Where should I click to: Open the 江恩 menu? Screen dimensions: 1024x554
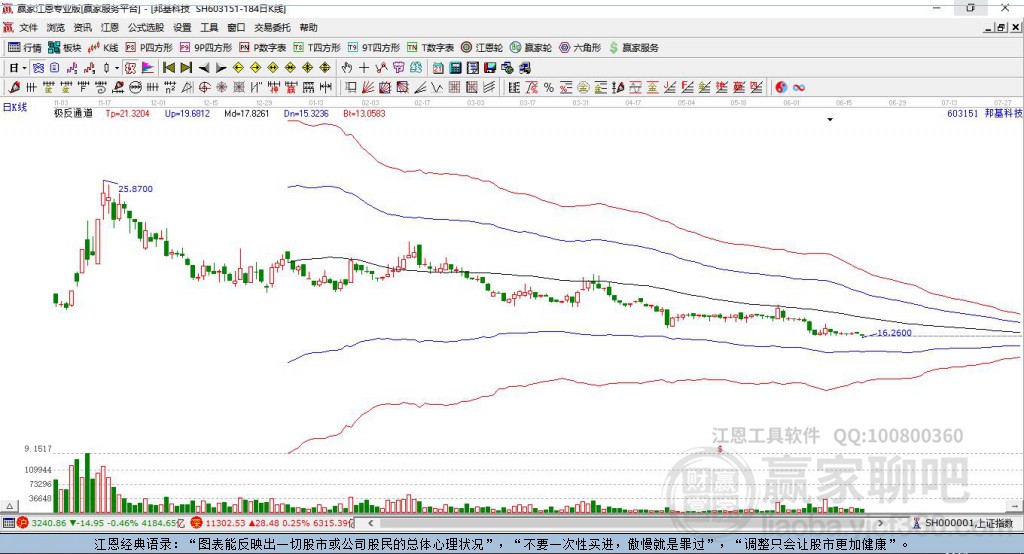(x=110, y=27)
